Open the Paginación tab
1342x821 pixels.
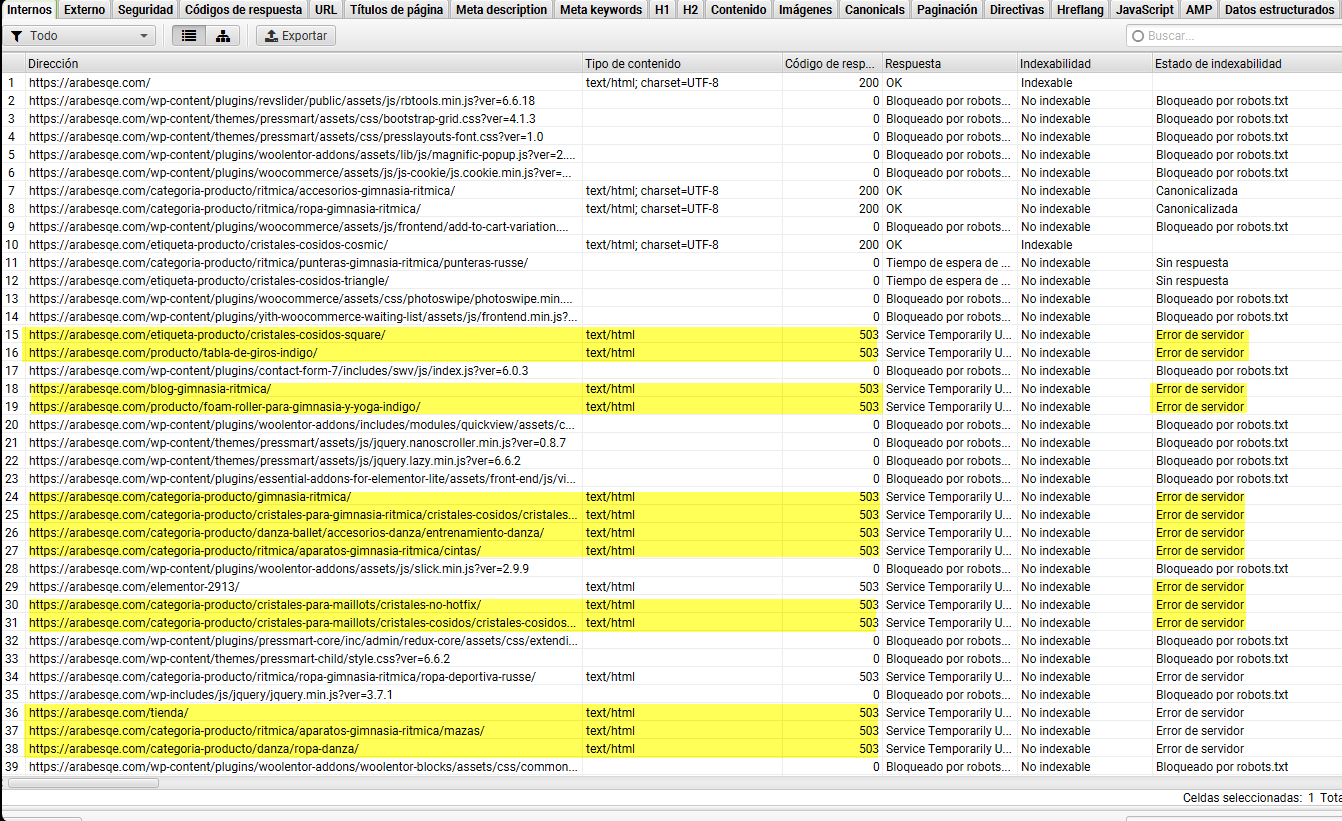pos(947,10)
